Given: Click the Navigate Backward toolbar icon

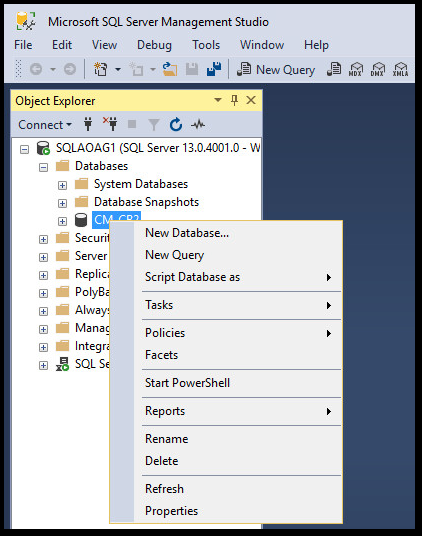Looking at the screenshot, I should pos(36,69).
